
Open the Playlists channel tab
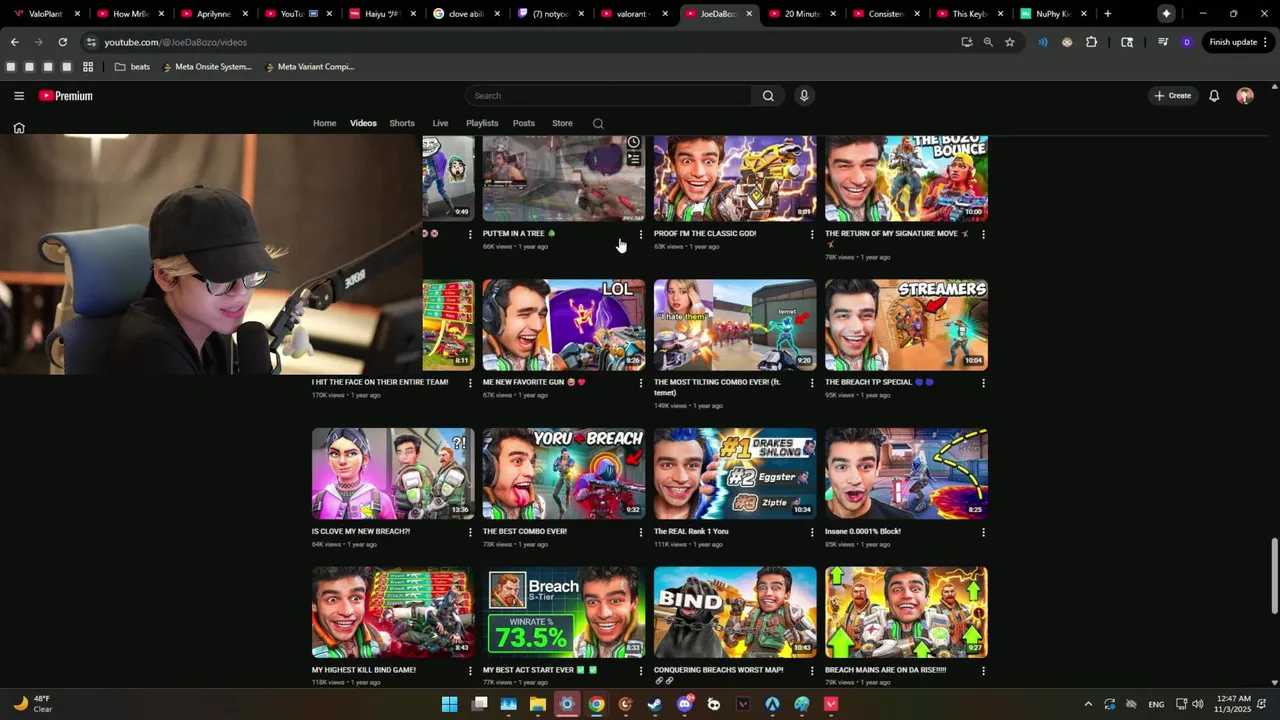pos(482,123)
